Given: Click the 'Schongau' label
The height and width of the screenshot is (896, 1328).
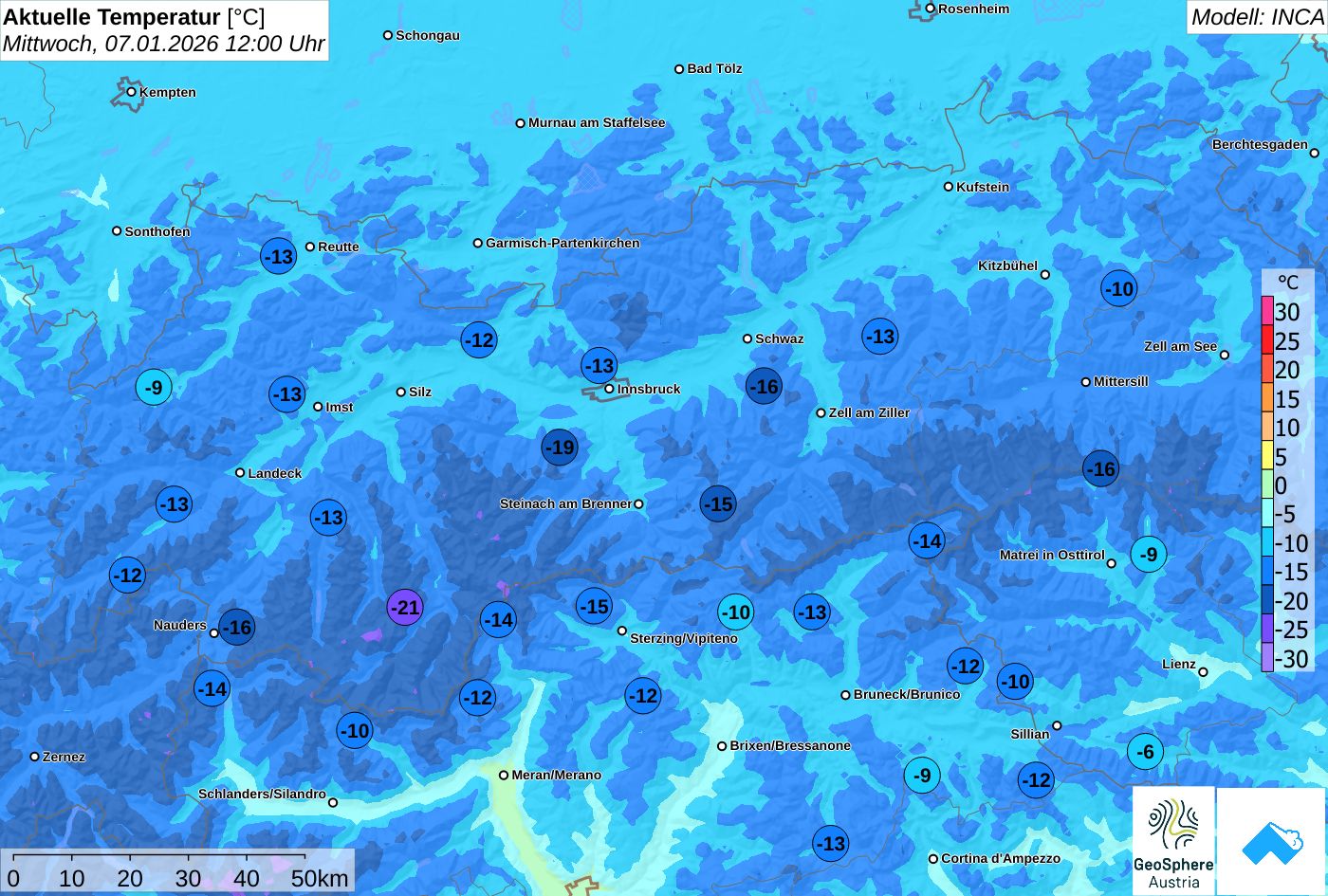Looking at the screenshot, I should 428,35.
